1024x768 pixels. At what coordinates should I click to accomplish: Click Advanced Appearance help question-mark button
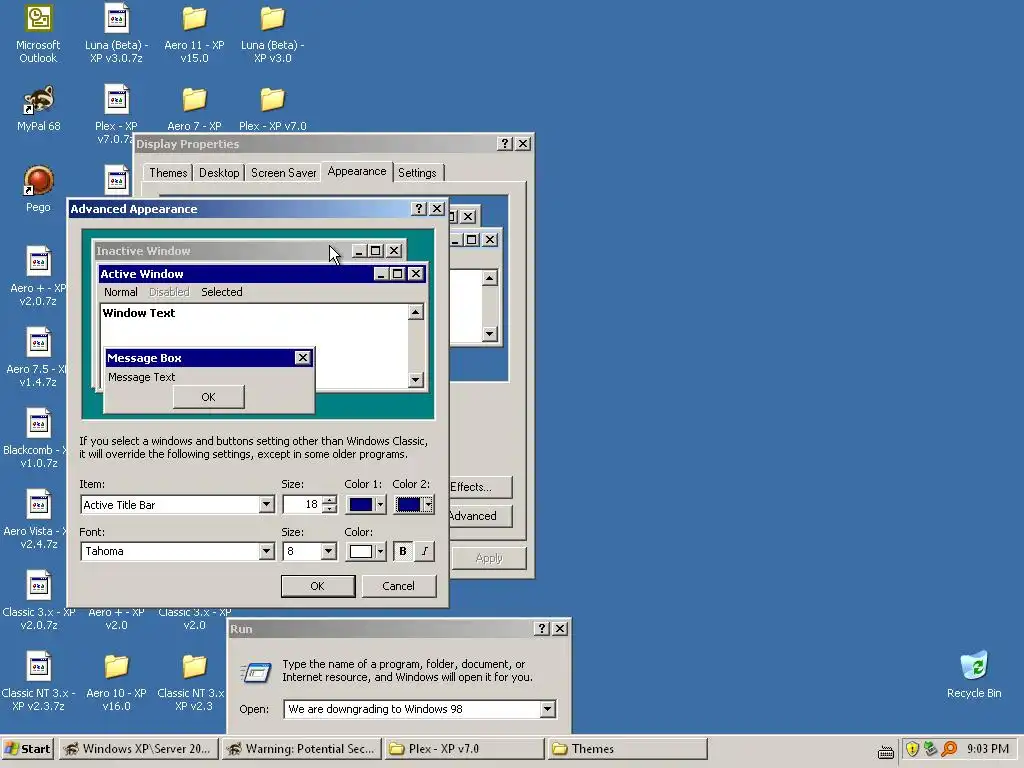pos(419,209)
